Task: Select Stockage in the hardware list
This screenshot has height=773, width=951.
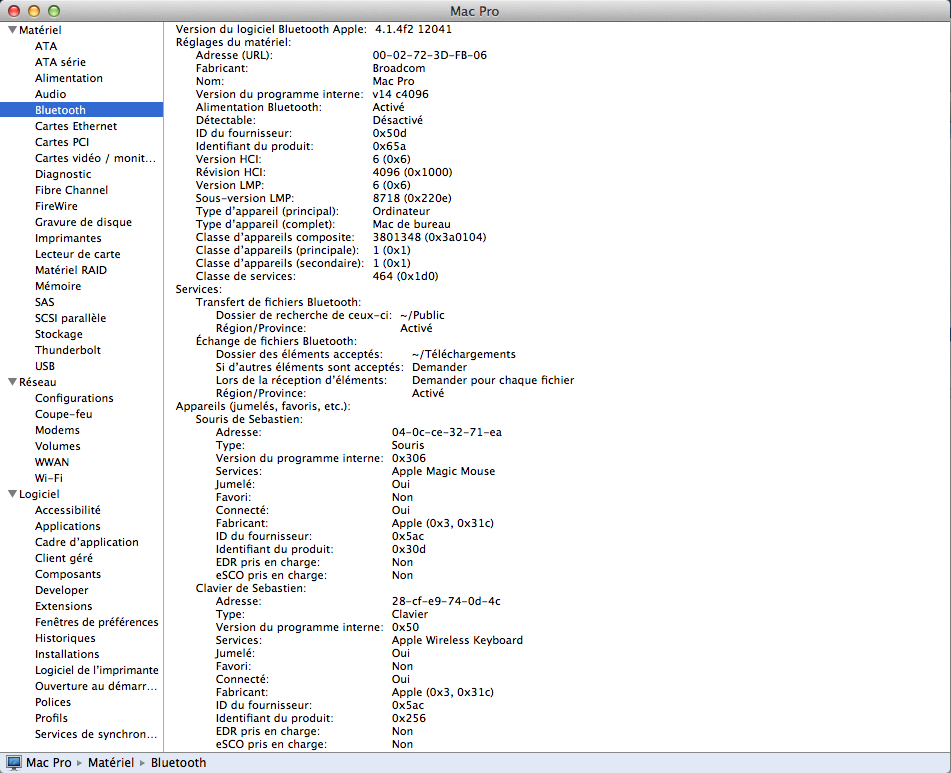Action: click(58, 334)
